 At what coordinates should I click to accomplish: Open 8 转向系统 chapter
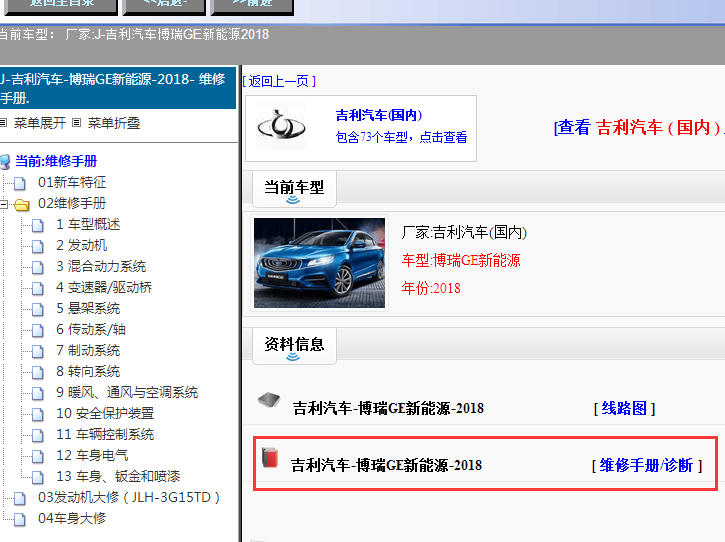[x=88, y=371]
